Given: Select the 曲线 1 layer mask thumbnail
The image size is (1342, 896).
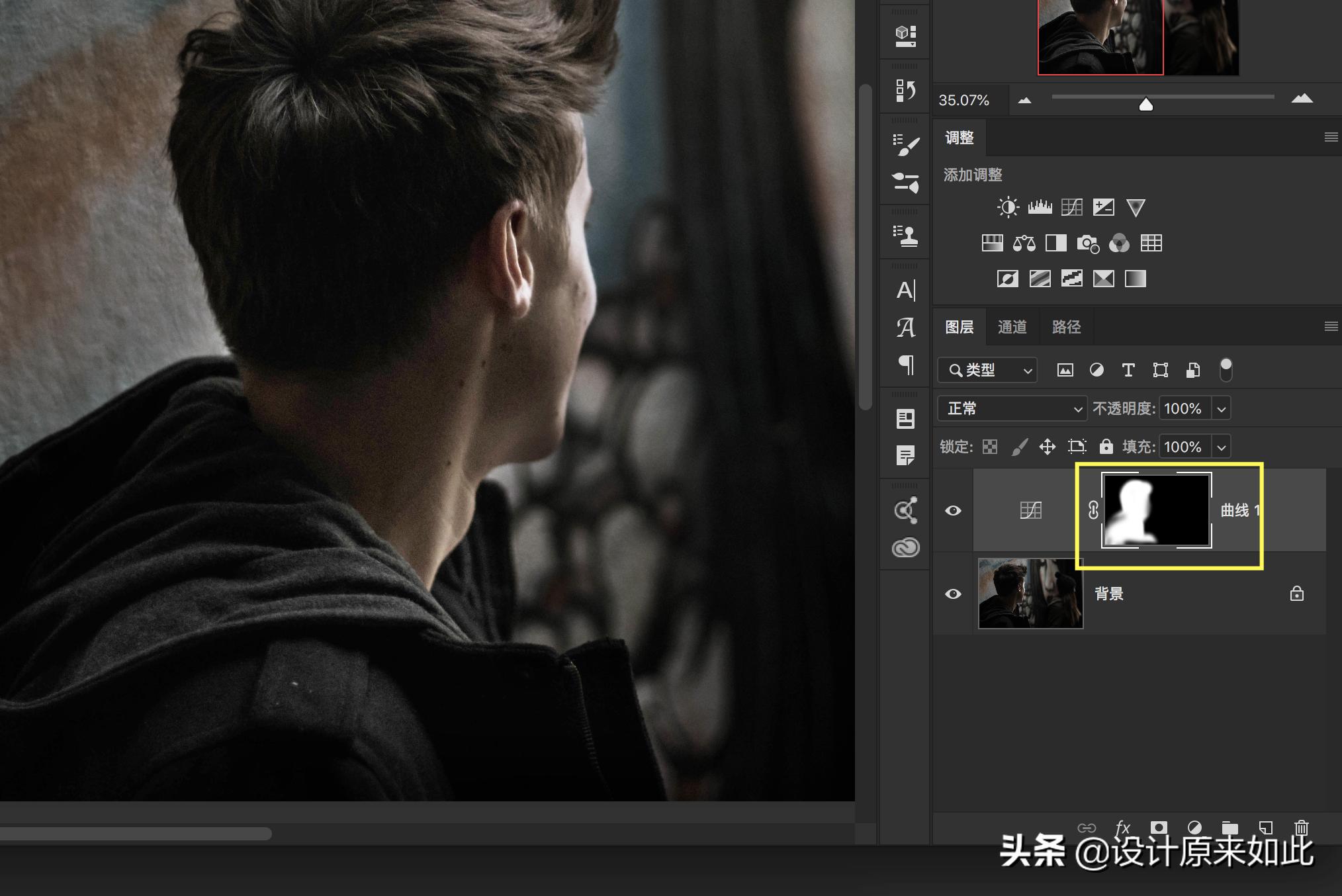Looking at the screenshot, I should point(1156,510).
